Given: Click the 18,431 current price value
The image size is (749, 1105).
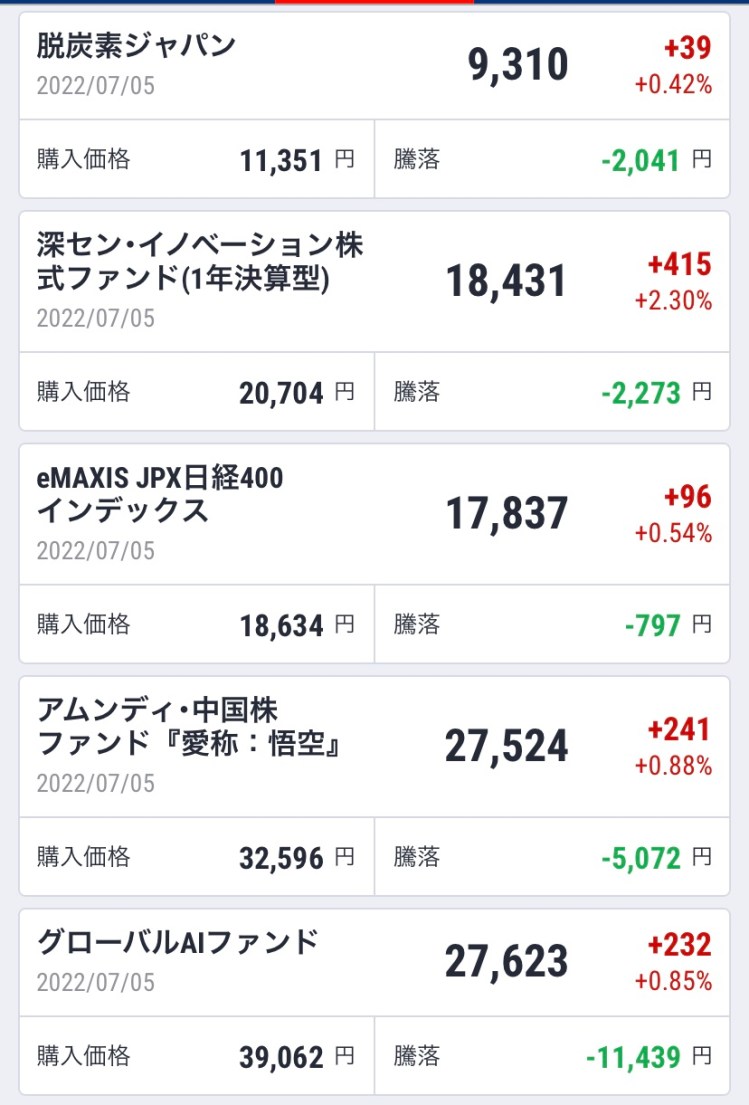Looking at the screenshot, I should coord(506,283).
